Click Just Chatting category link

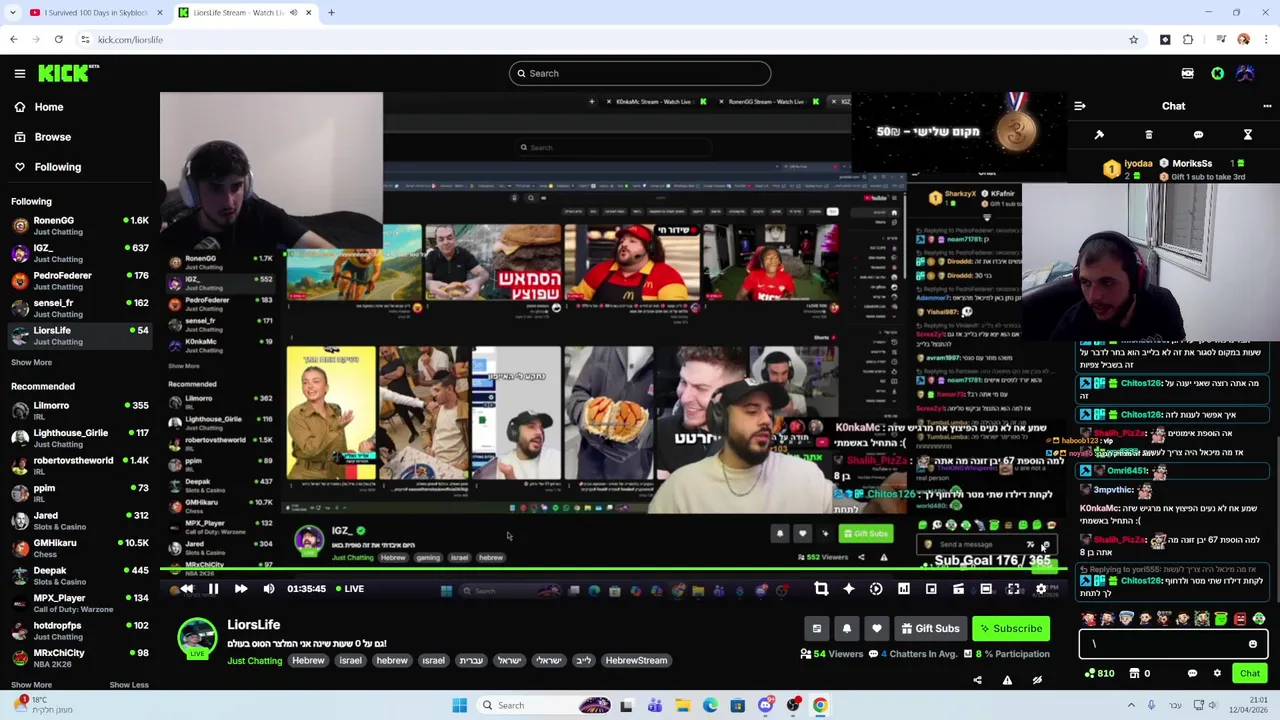tap(254, 661)
